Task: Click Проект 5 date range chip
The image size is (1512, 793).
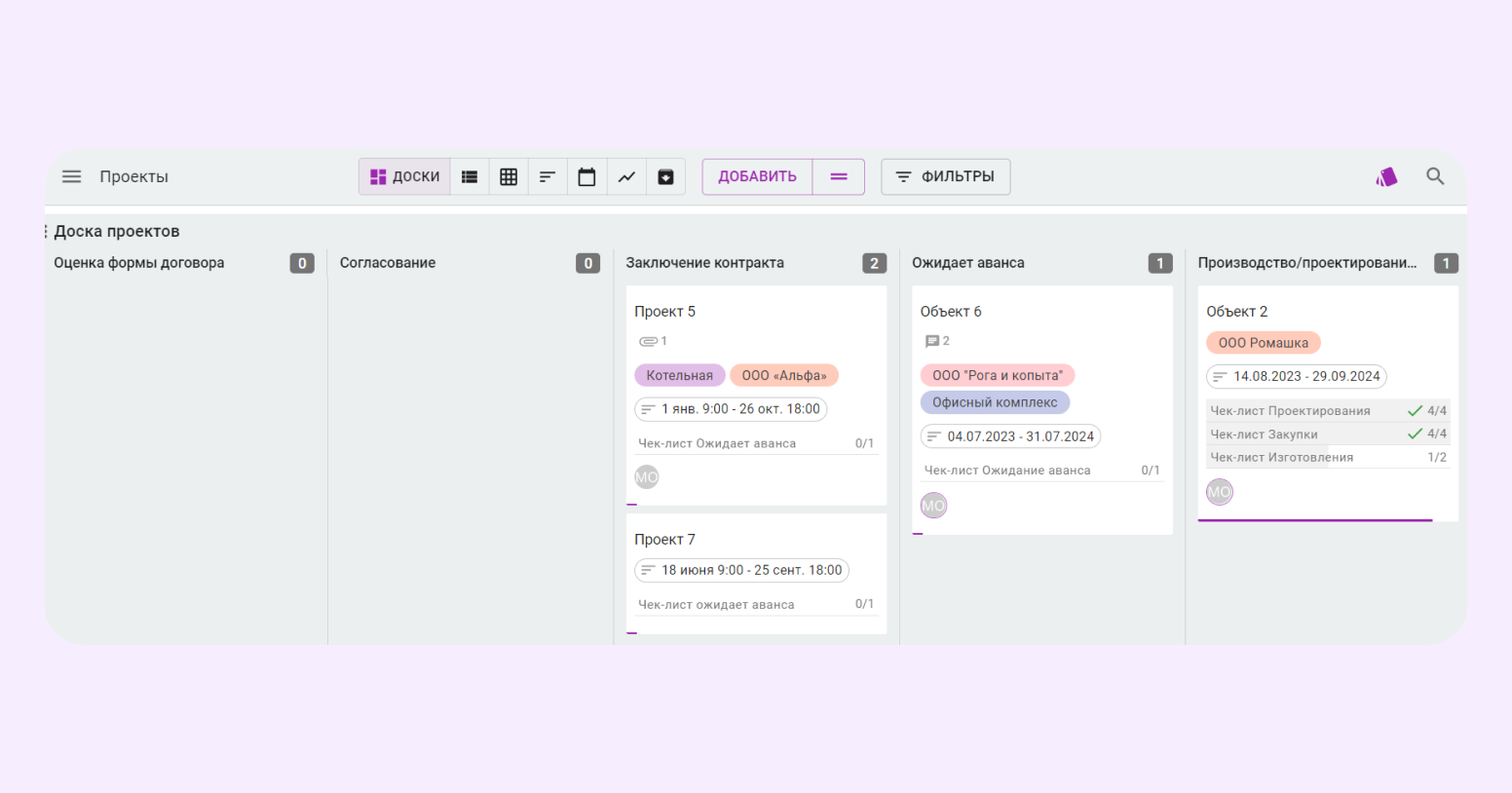Action: tap(731, 409)
